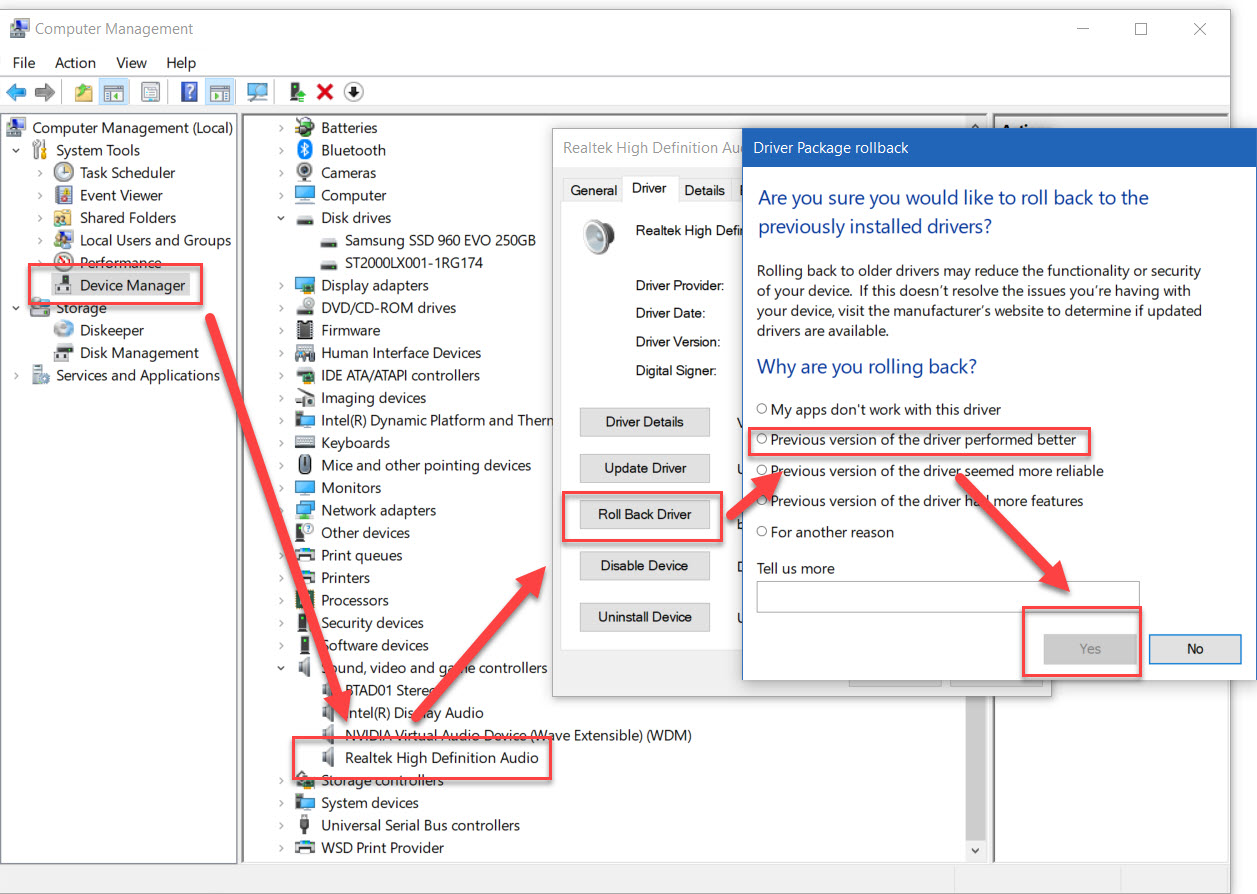Select 'Previous version of the driver performed better'
Image resolution: width=1257 pixels, height=894 pixels.
click(762, 439)
